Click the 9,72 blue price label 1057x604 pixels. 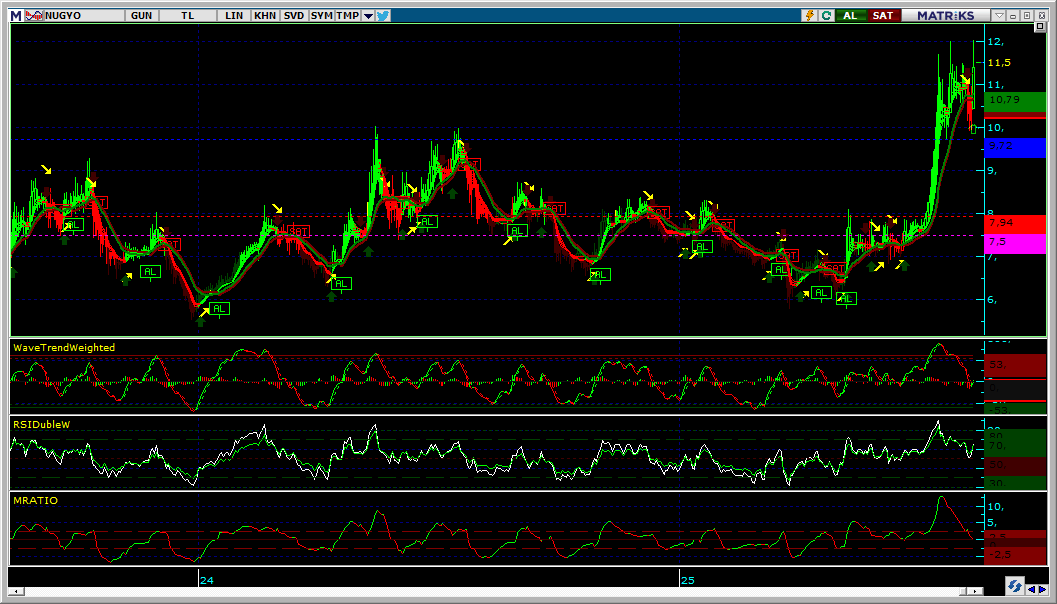tap(1015, 147)
